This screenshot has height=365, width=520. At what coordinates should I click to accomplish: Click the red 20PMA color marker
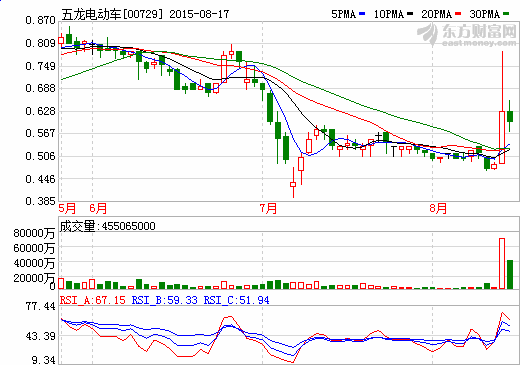[458, 14]
